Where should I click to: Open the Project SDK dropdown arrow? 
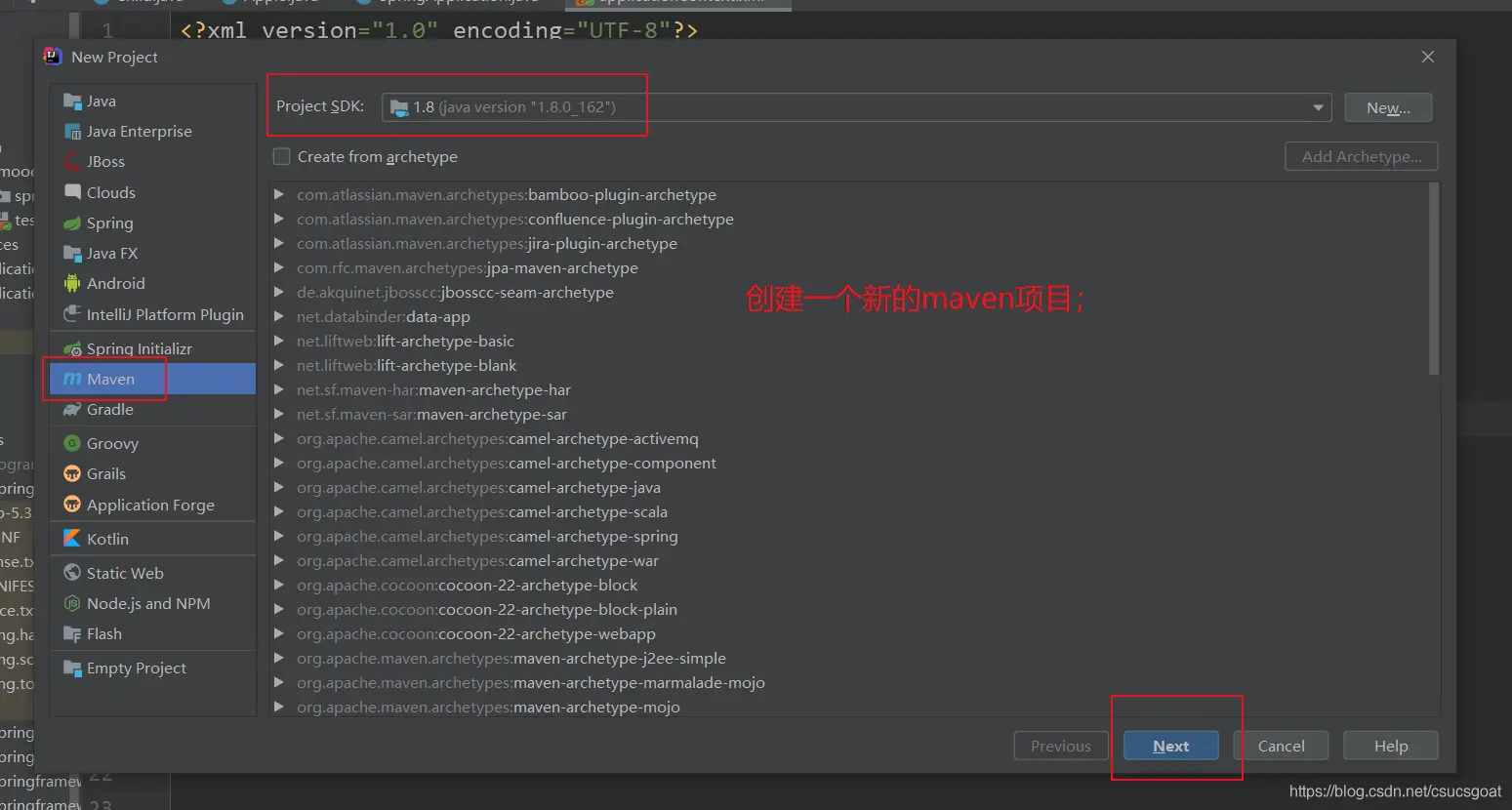1318,107
